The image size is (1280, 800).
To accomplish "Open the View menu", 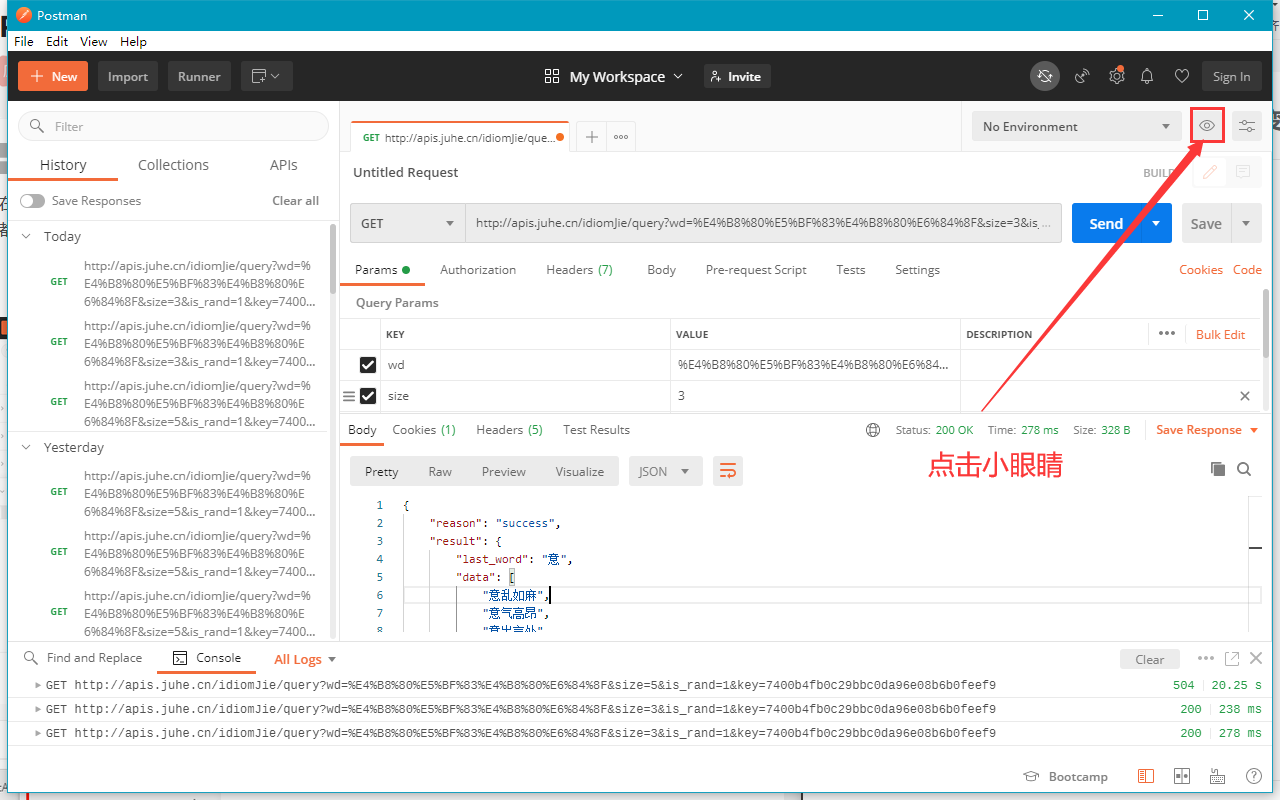I will point(94,41).
